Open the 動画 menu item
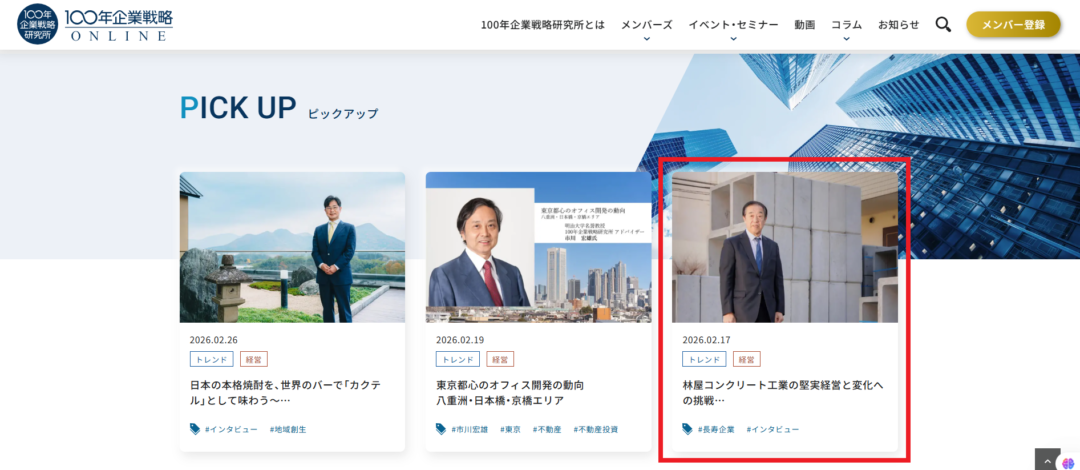 804,25
